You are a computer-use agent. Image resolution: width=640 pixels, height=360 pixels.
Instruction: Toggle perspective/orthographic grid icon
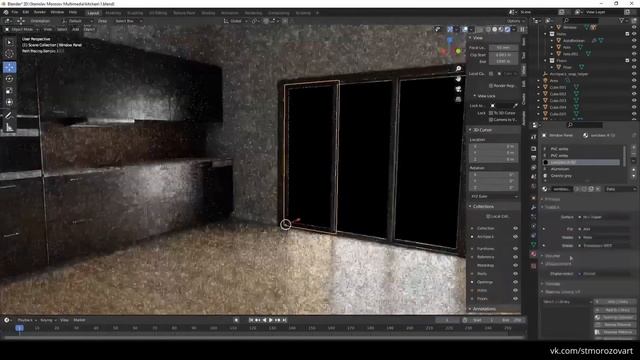tap(458, 99)
